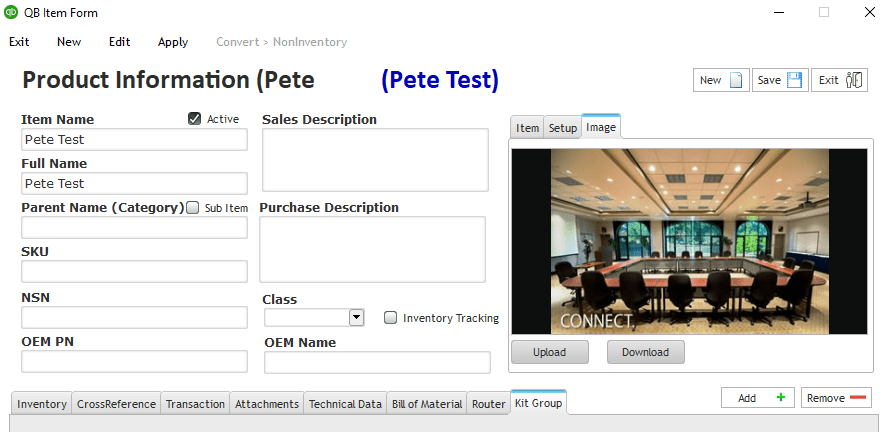883x432 pixels.
Task: Enable Inventory Tracking checkbox
Action: click(391, 318)
